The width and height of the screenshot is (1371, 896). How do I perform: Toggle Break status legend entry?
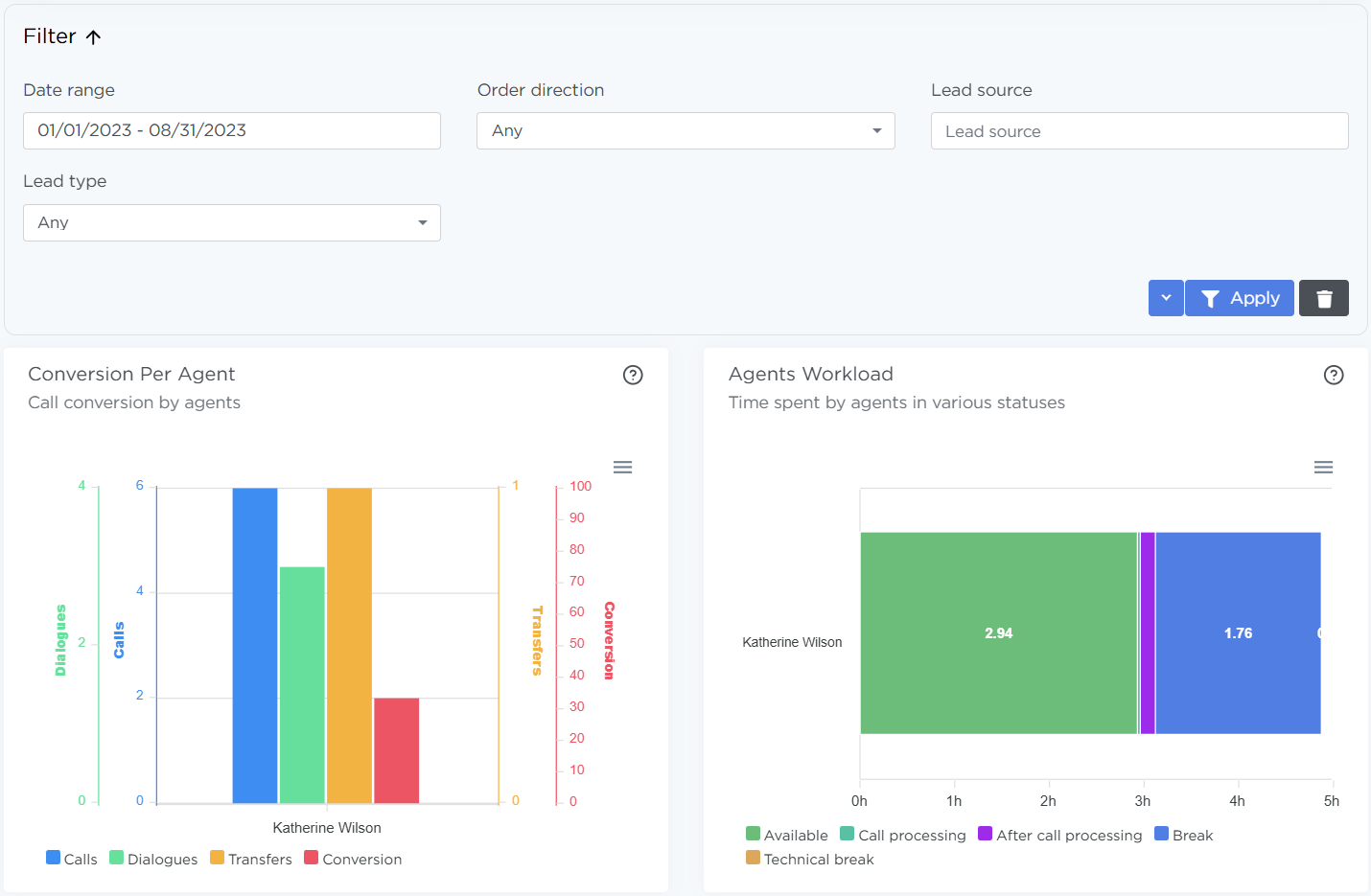point(1184,835)
